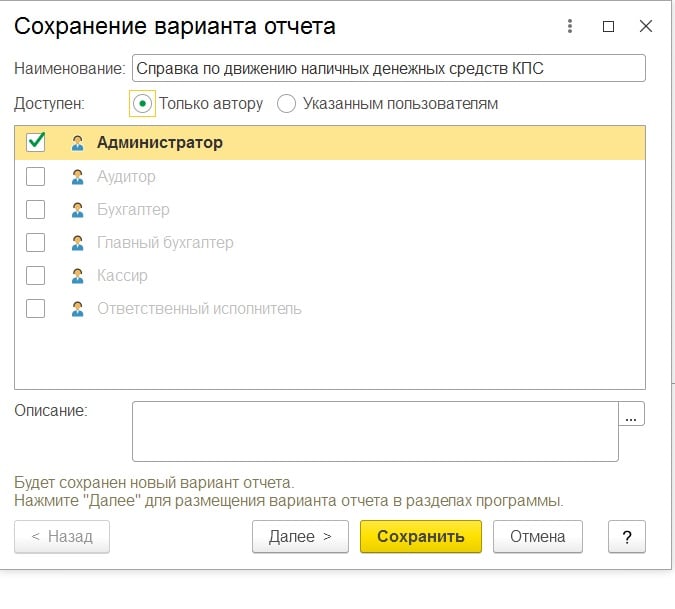The width and height of the screenshot is (675, 609).
Task: Click Далее to proceed to next step
Action: [x=300, y=536]
